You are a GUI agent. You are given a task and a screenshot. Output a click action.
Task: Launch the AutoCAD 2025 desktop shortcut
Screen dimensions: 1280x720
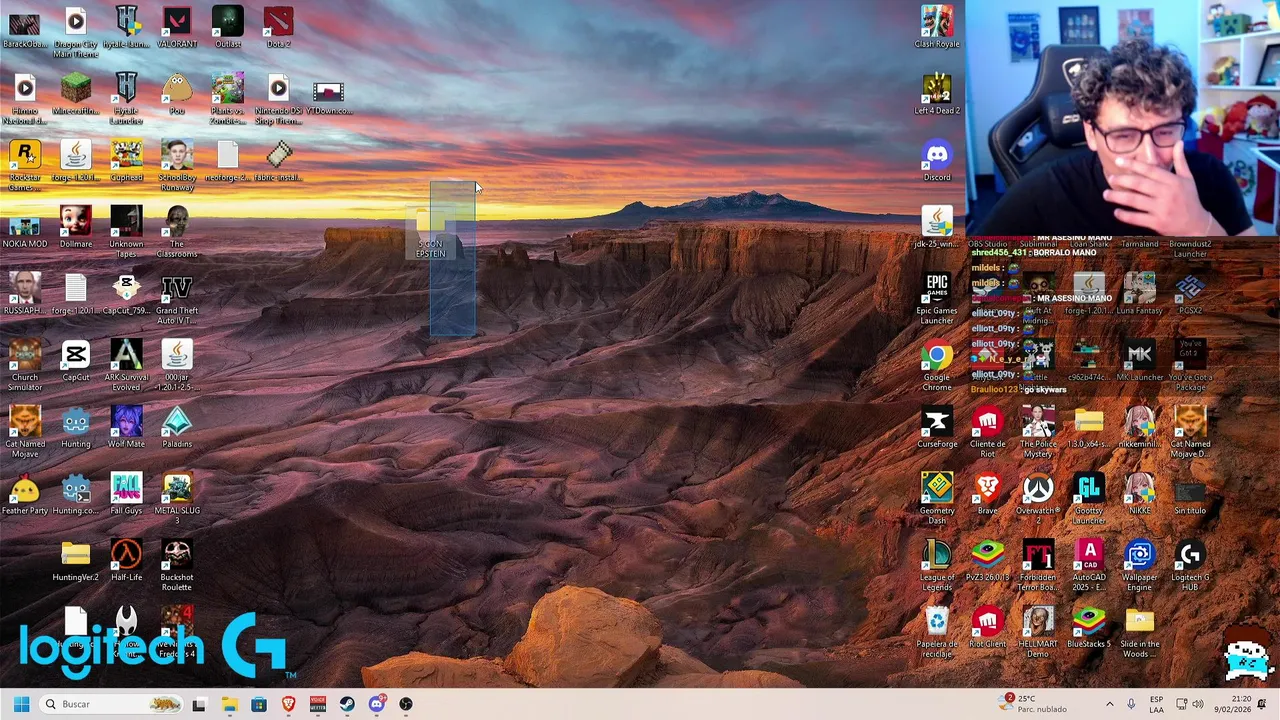pos(1089,565)
